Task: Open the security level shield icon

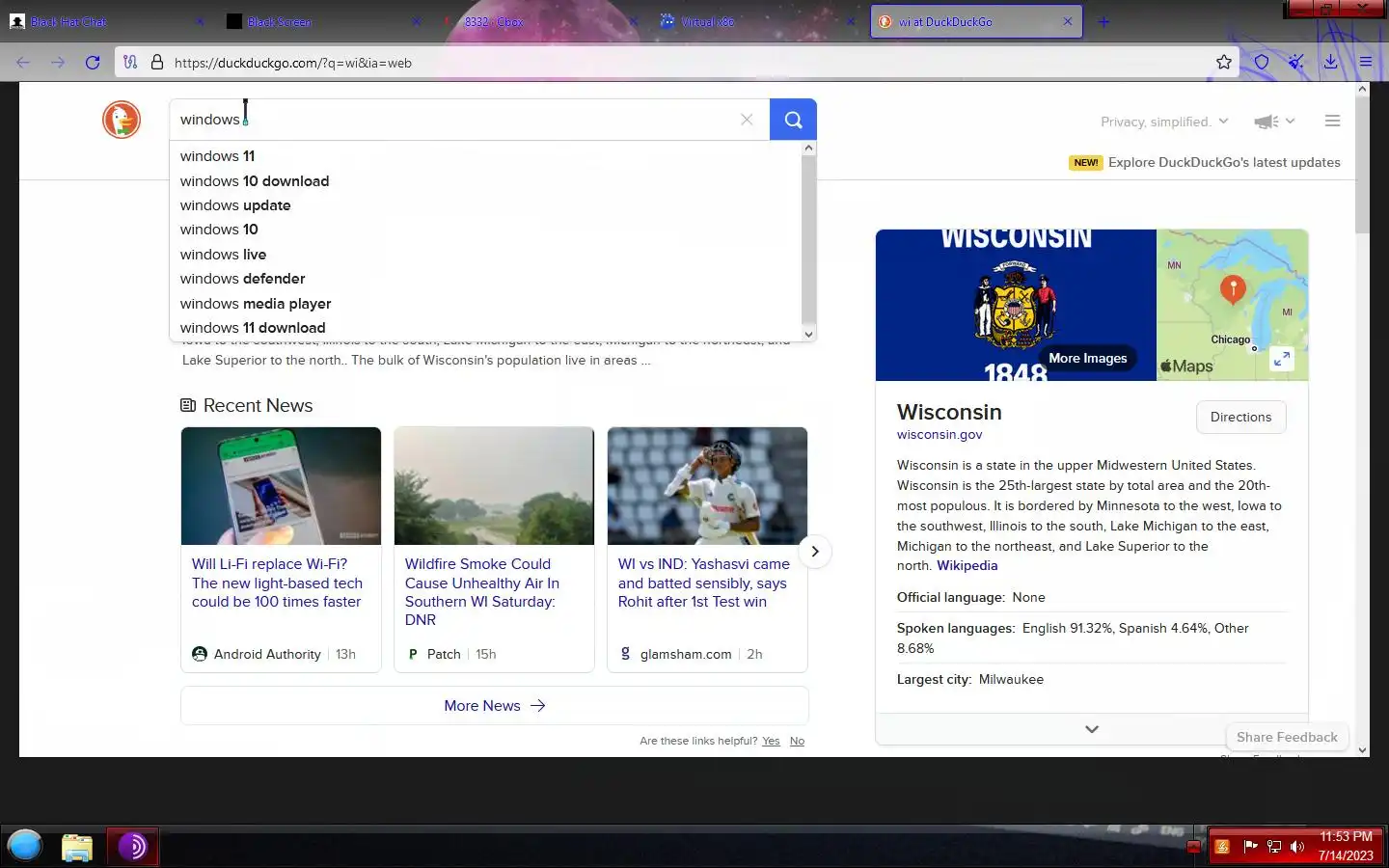Action: [1262, 63]
